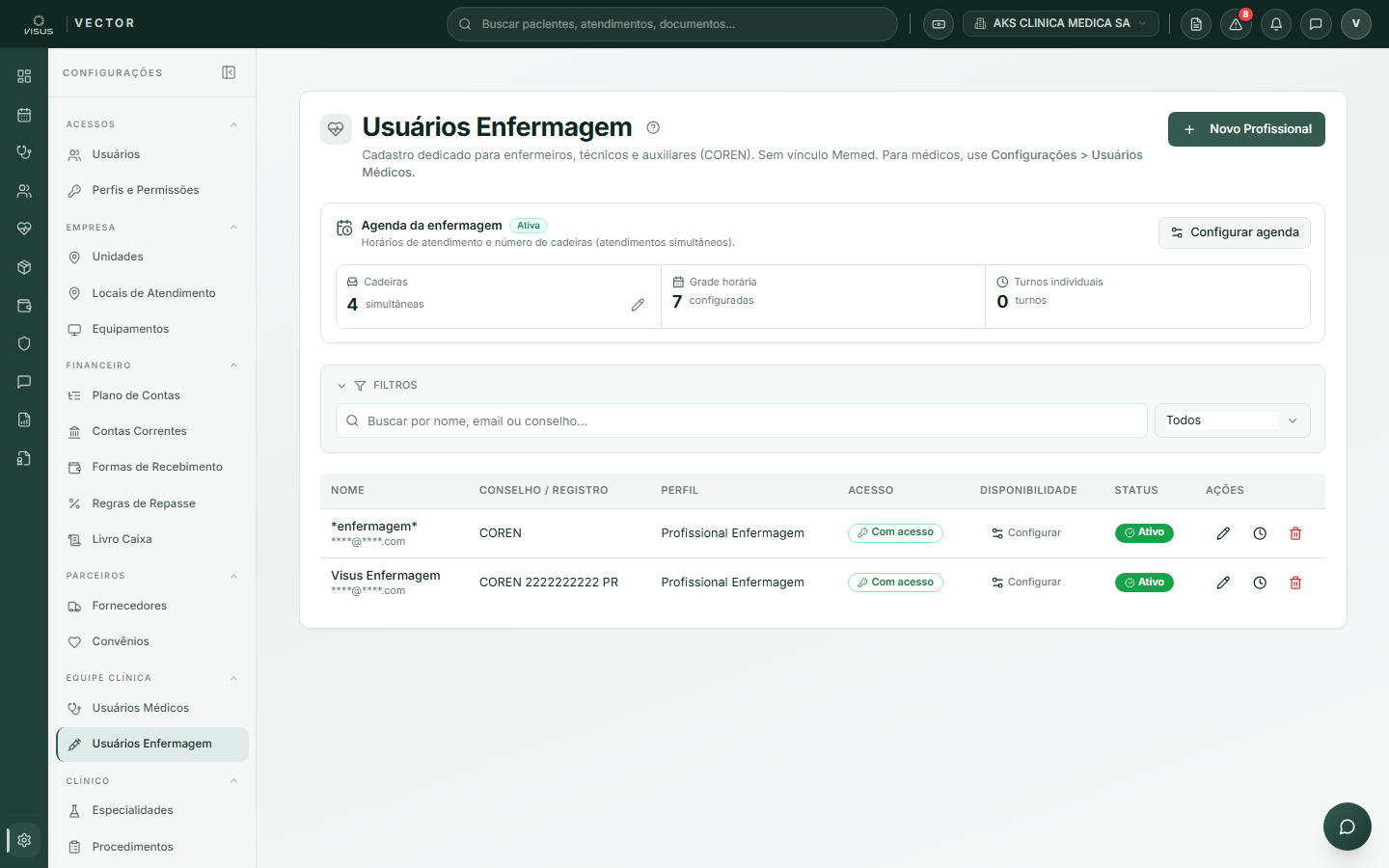Edit the Cadeiras simultâneas pencil icon
The height and width of the screenshot is (868, 1389).
tap(638, 305)
